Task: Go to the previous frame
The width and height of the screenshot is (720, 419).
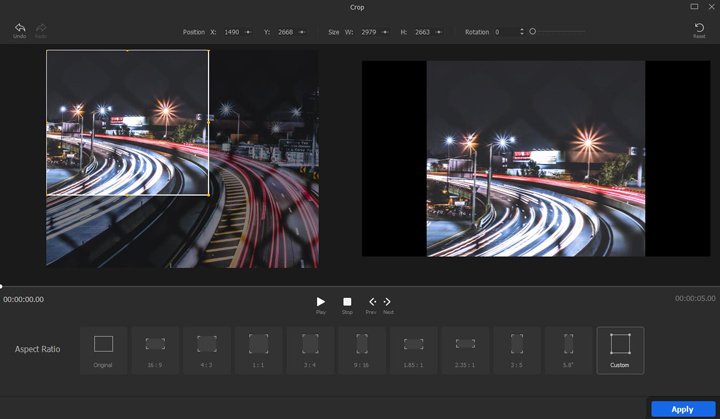Action: [x=372, y=302]
